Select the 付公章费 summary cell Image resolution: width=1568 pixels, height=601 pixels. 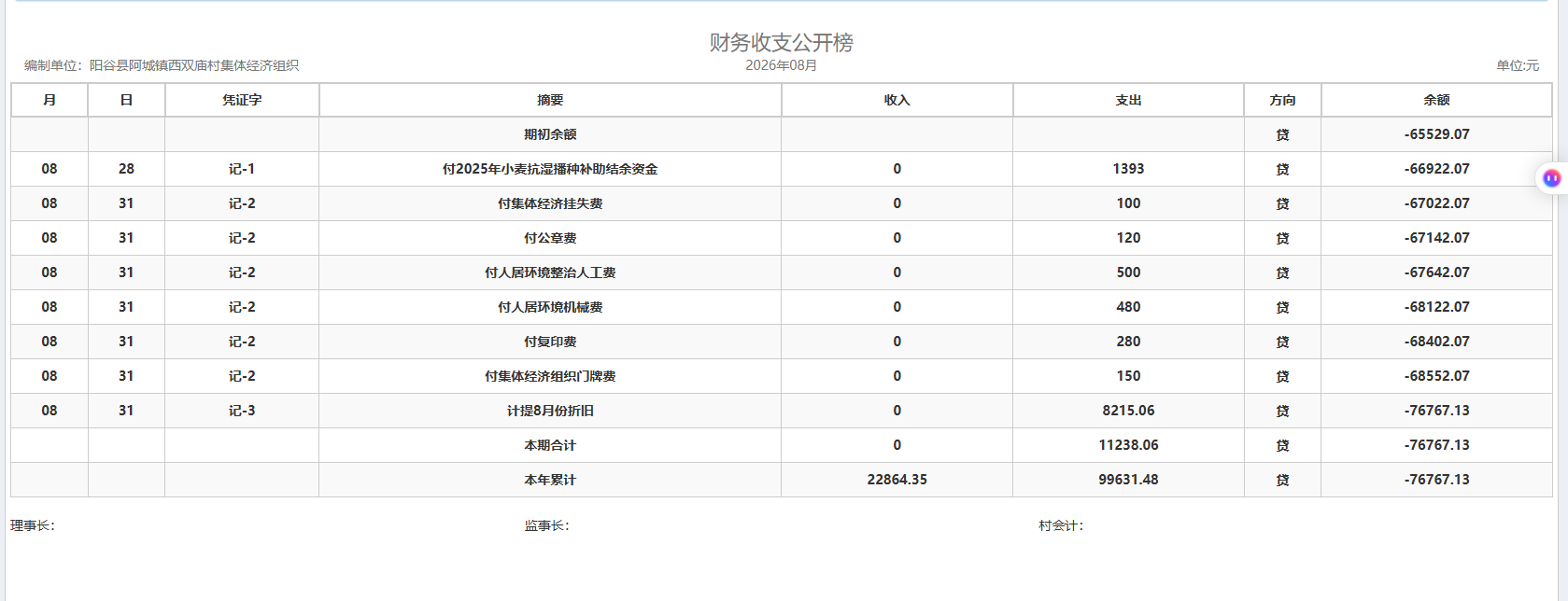[550, 238]
